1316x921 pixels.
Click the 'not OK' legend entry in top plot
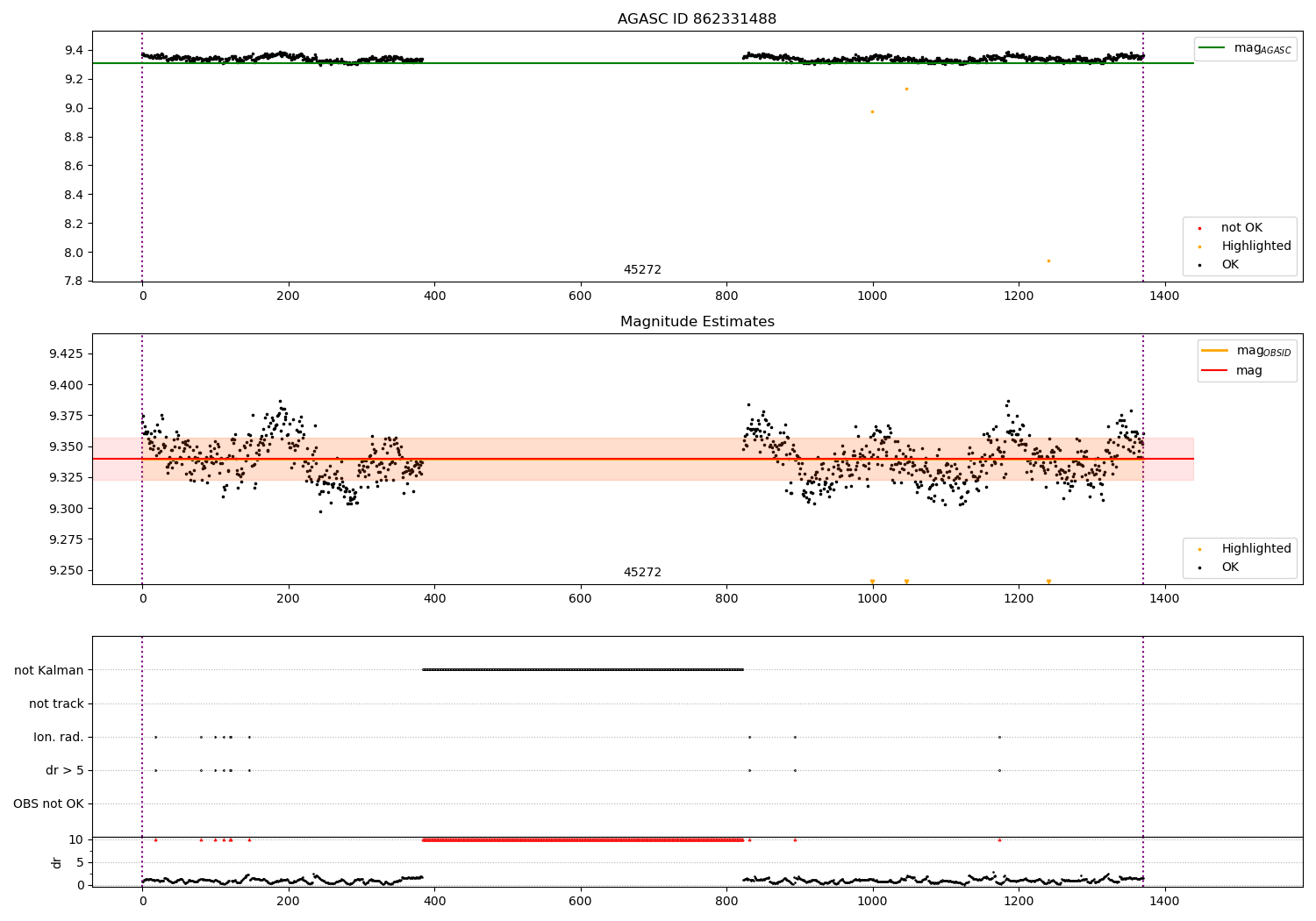tap(1241, 228)
